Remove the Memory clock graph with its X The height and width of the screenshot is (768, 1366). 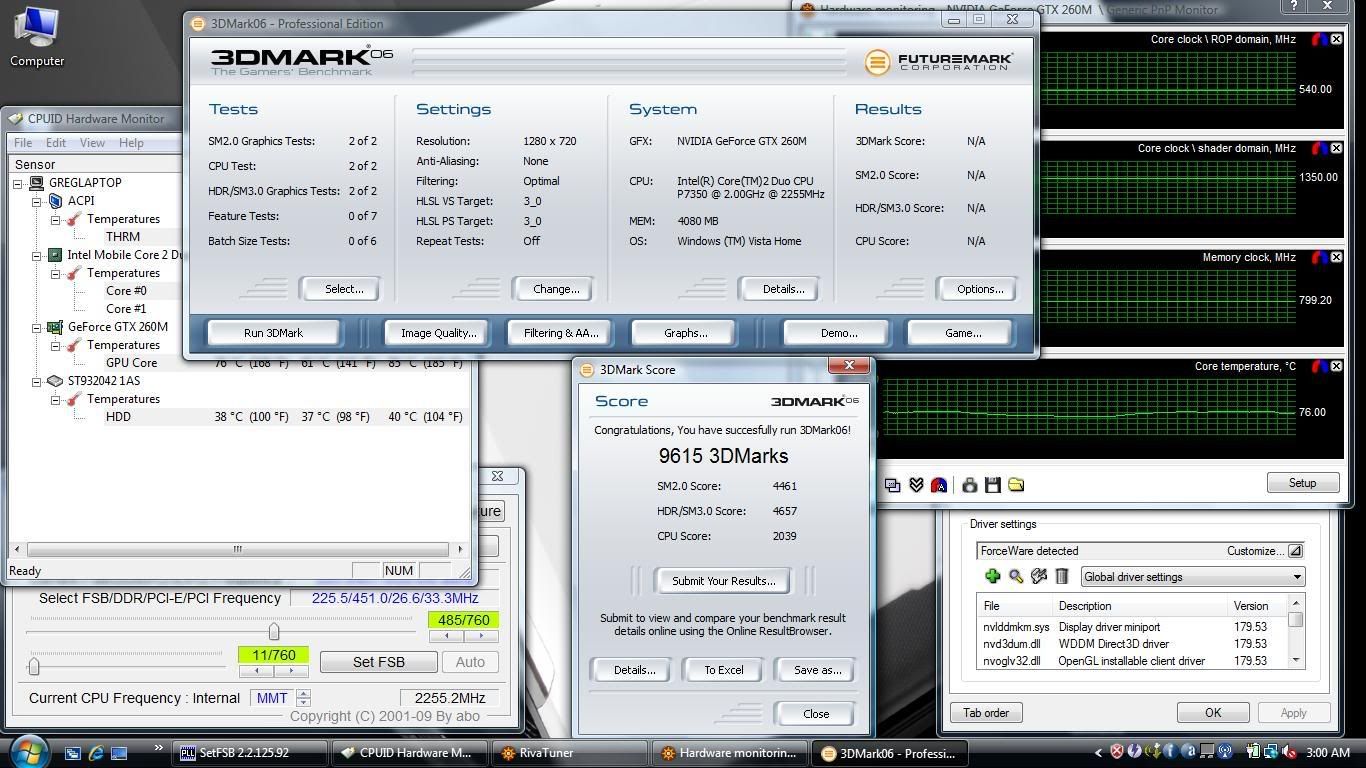click(x=1336, y=257)
